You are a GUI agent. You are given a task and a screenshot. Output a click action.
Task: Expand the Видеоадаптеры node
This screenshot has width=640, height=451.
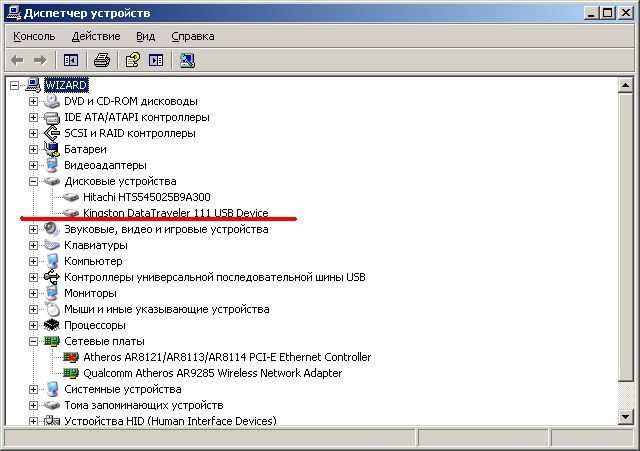[33, 165]
